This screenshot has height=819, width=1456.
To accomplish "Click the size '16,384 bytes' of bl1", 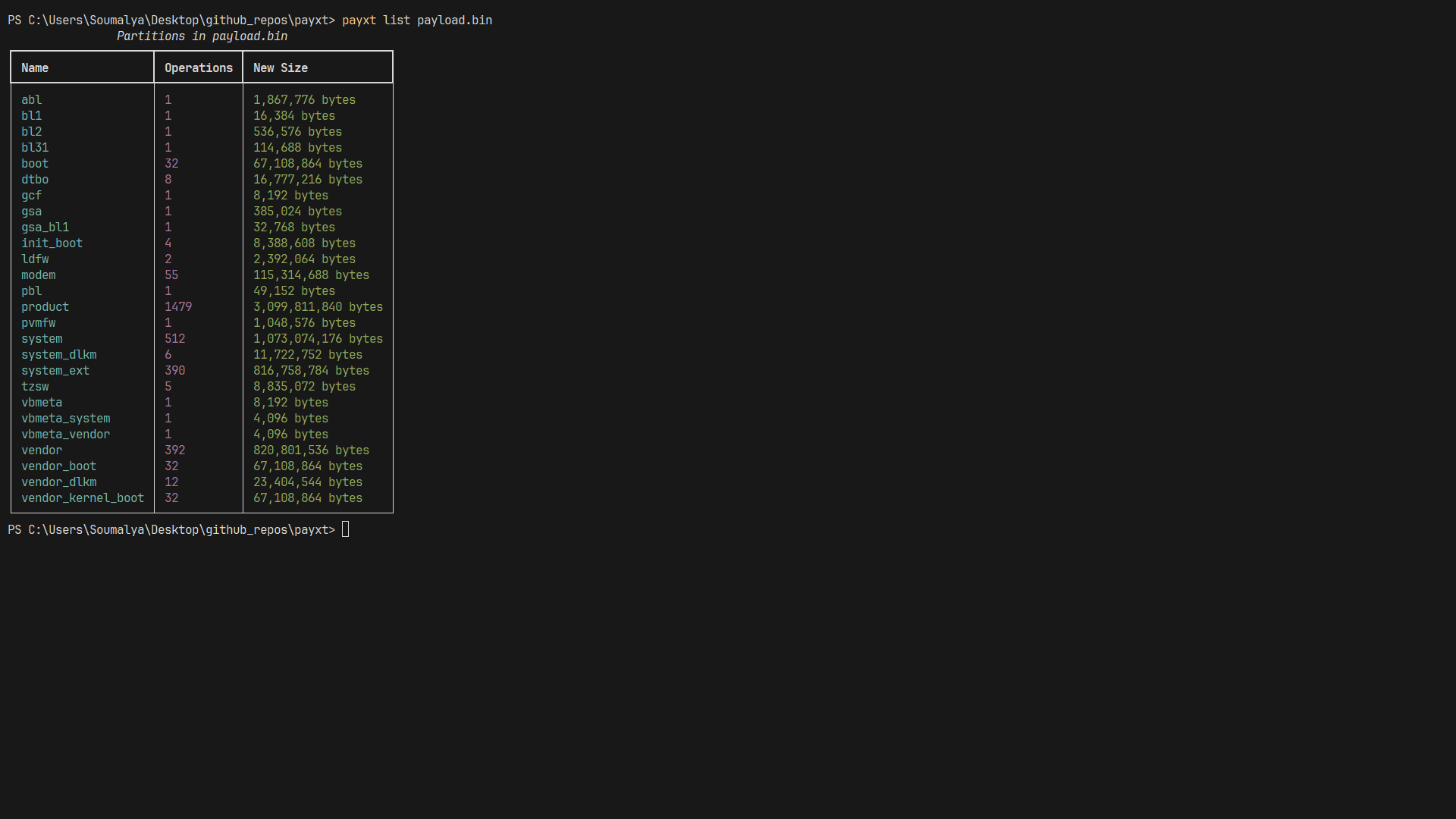I will point(294,116).
